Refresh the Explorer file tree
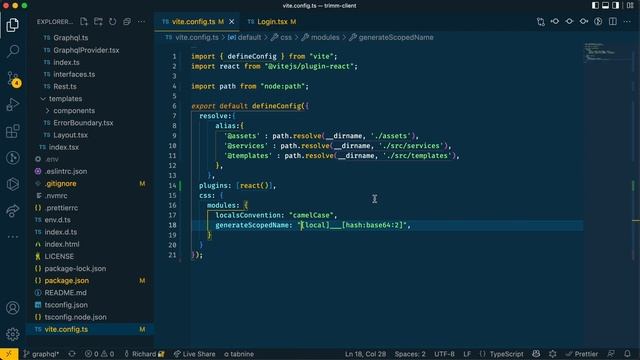 (x=113, y=22)
